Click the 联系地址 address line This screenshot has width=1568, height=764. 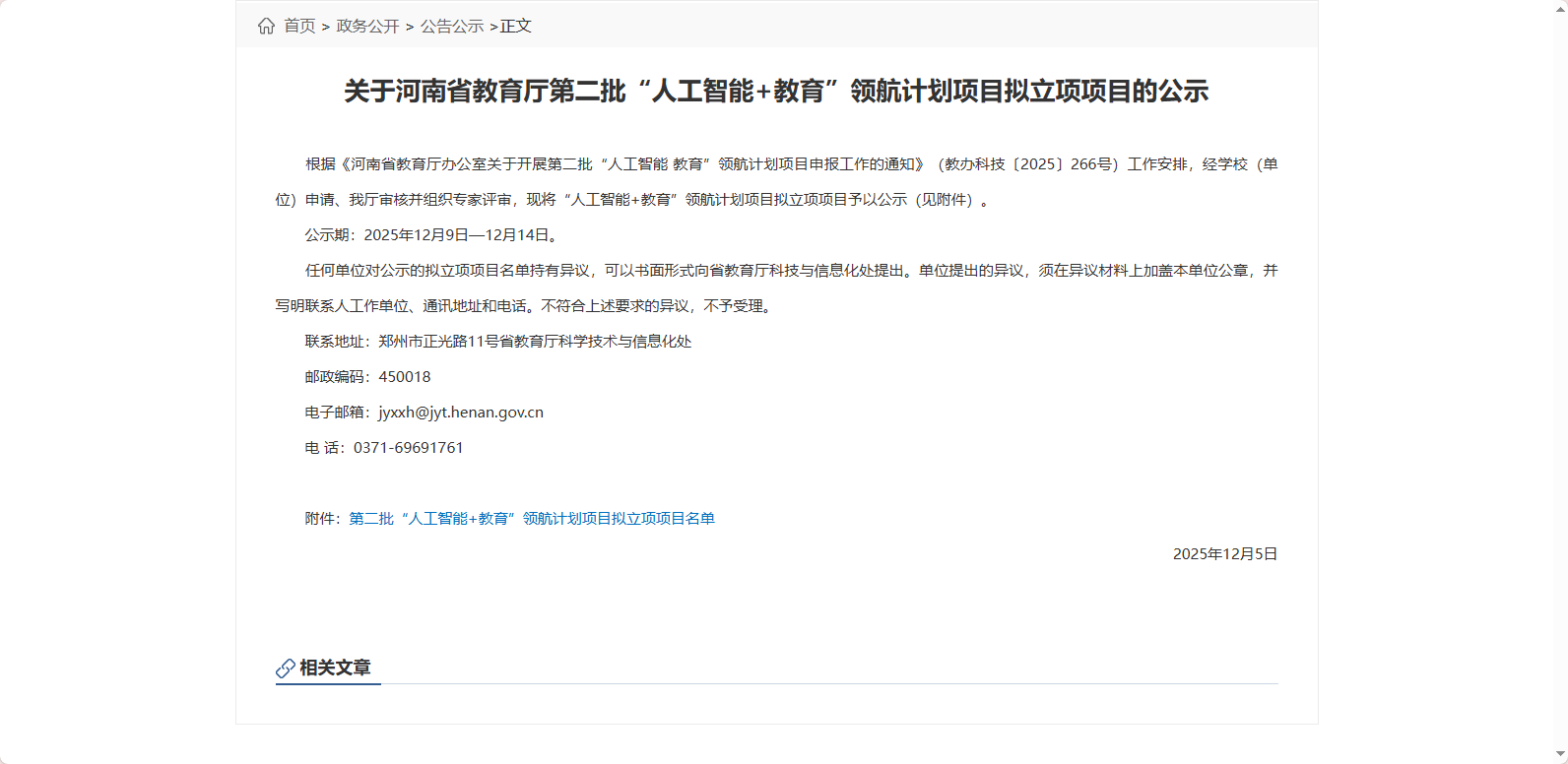498,342
